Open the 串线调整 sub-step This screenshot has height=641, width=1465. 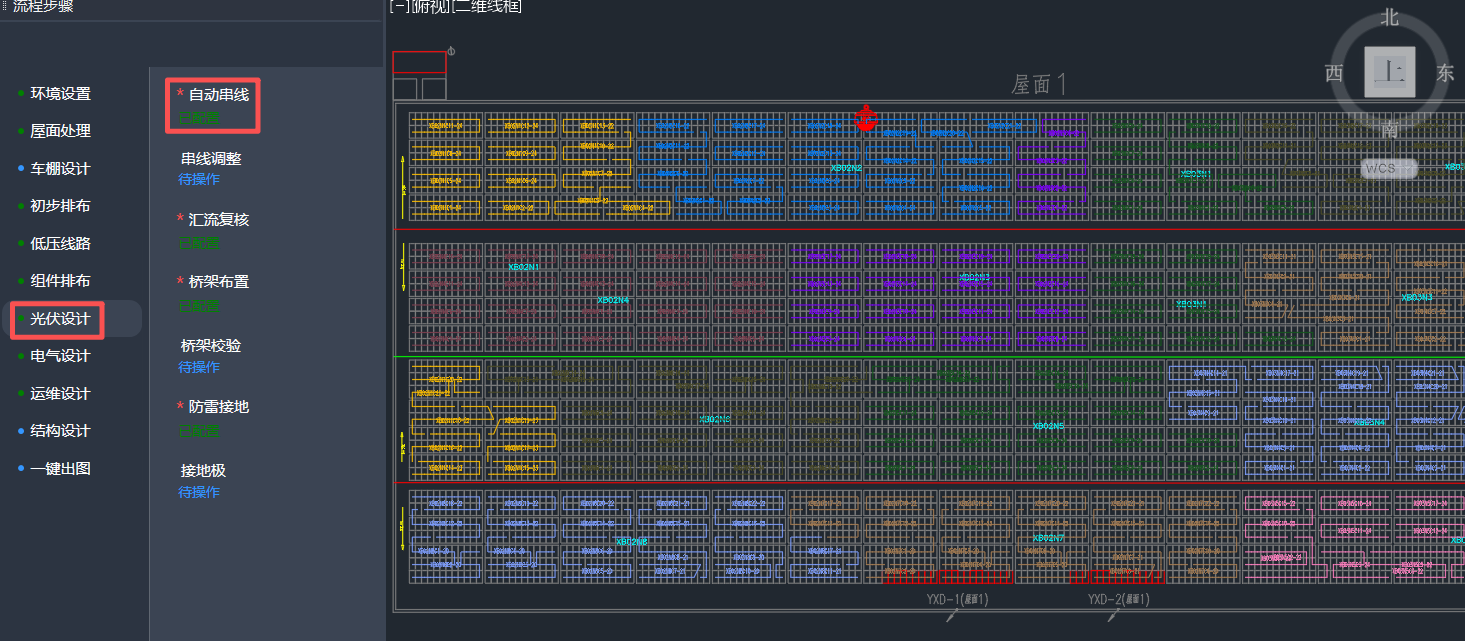[211, 158]
